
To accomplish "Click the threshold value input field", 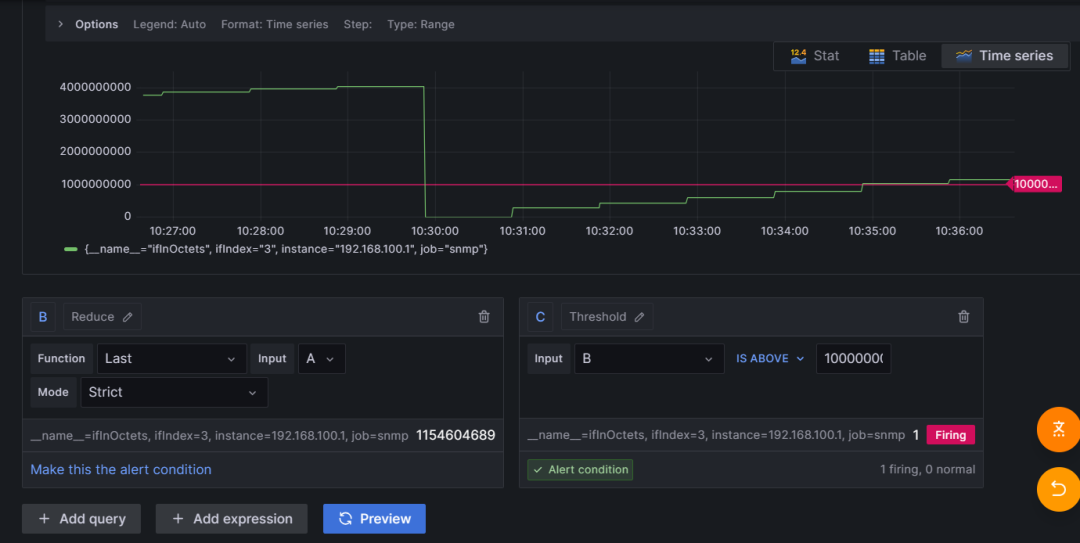I will coord(853,358).
